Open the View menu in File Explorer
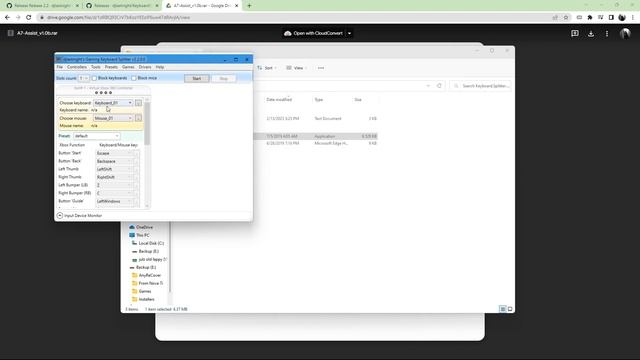Screen dimensions: 640x360 click(297, 68)
